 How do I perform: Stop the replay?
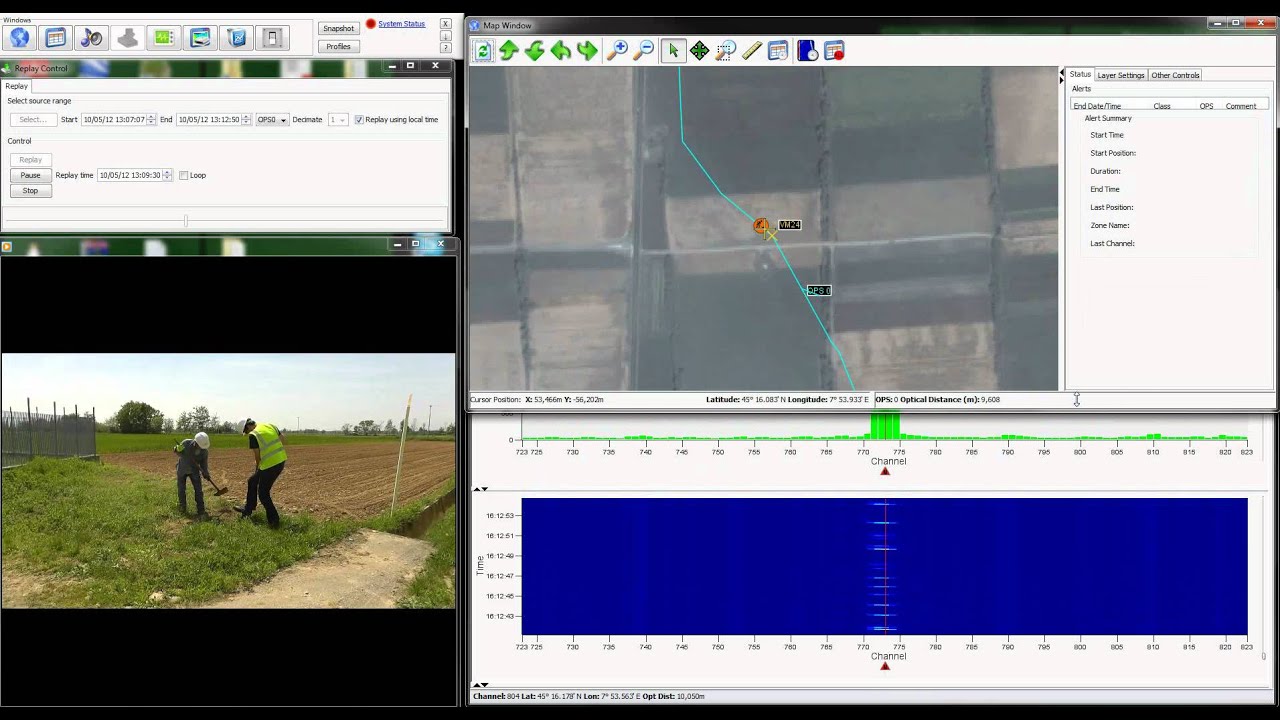(30, 190)
